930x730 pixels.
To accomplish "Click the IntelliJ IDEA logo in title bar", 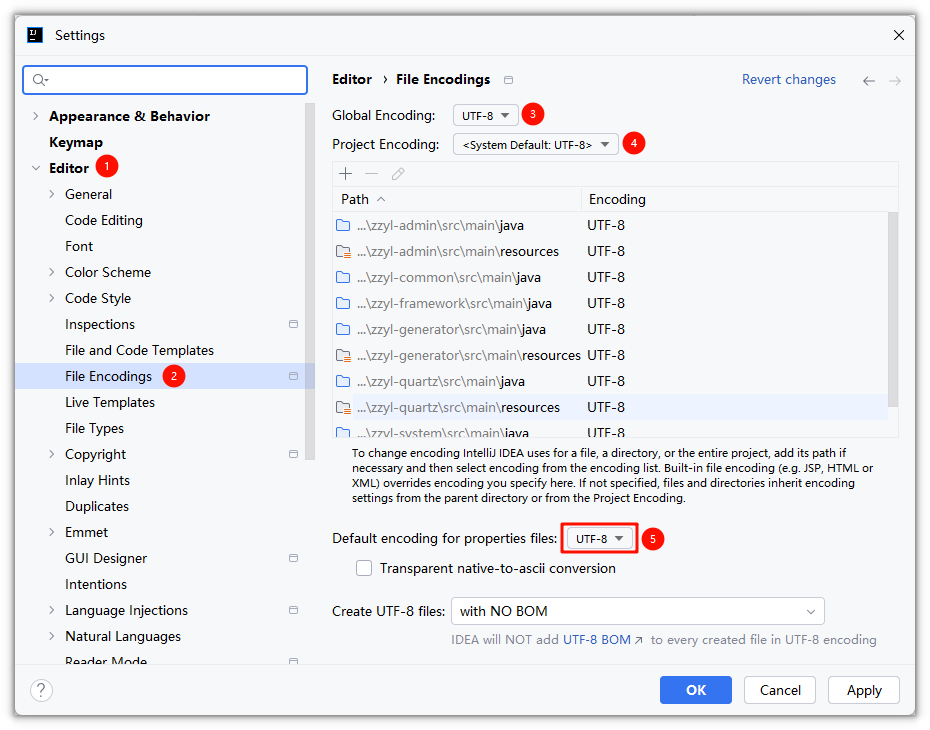I will (x=35, y=35).
